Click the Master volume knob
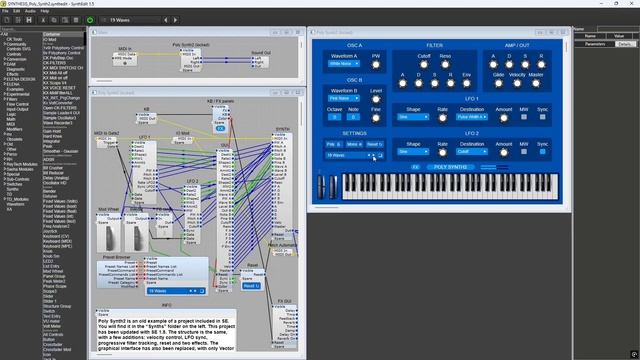Screen dimensions: 640x360 pyautogui.click(x=536, y=83)
